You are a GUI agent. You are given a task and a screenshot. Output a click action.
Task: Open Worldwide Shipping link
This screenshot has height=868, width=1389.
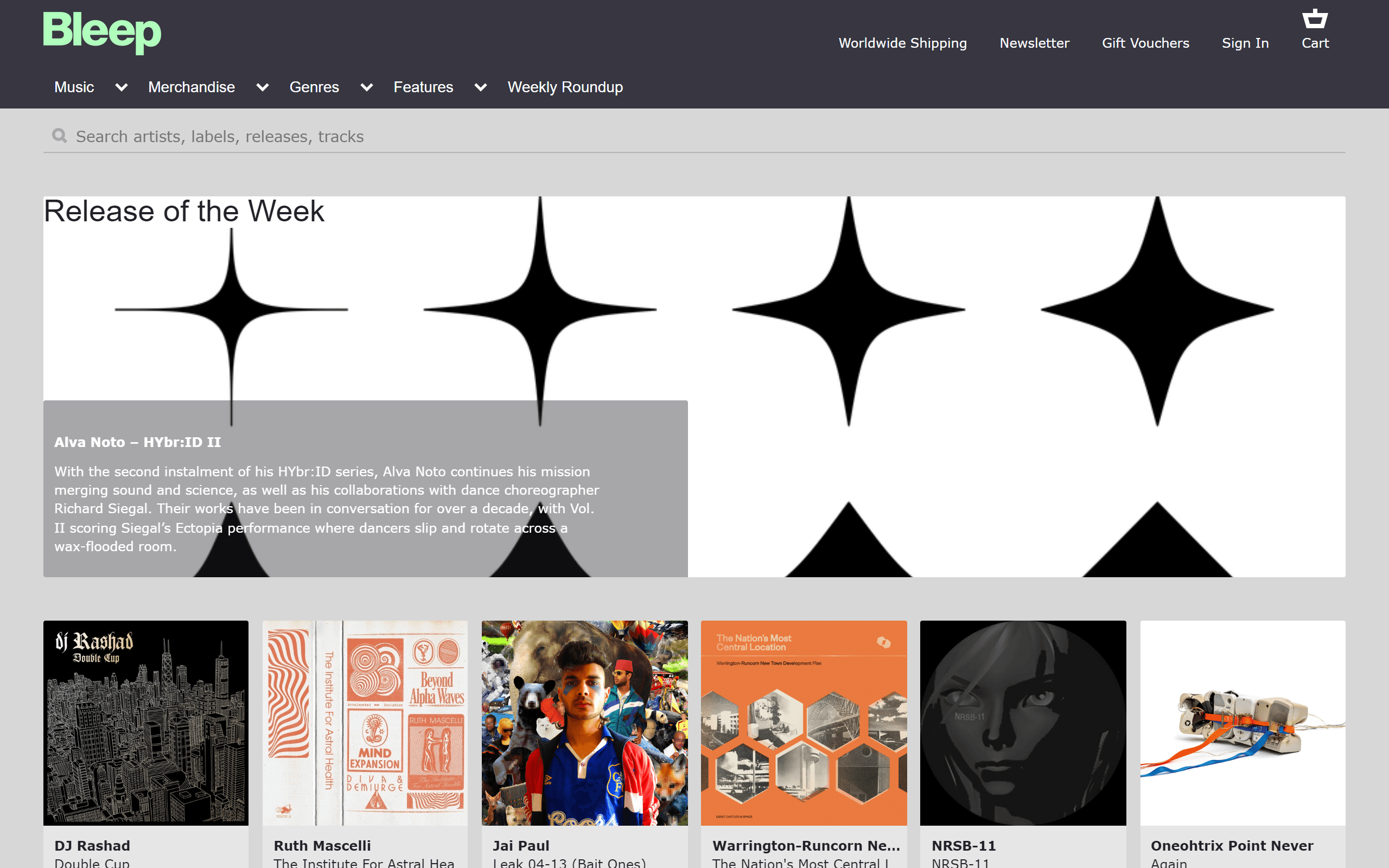[x=902, y=43]
